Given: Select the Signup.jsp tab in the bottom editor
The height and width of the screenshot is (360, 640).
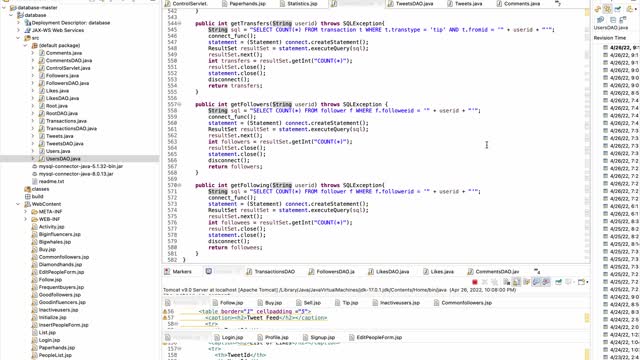Looking at the screenshot, I should (x=319, y=338).
